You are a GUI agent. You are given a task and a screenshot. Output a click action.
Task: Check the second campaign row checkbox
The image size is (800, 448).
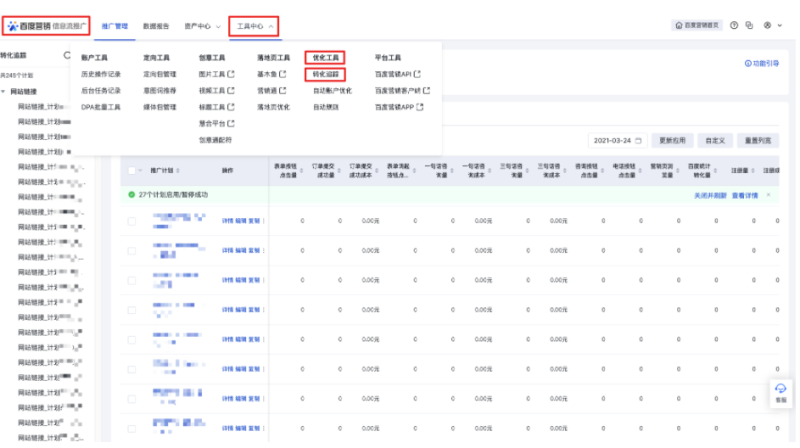132,252
